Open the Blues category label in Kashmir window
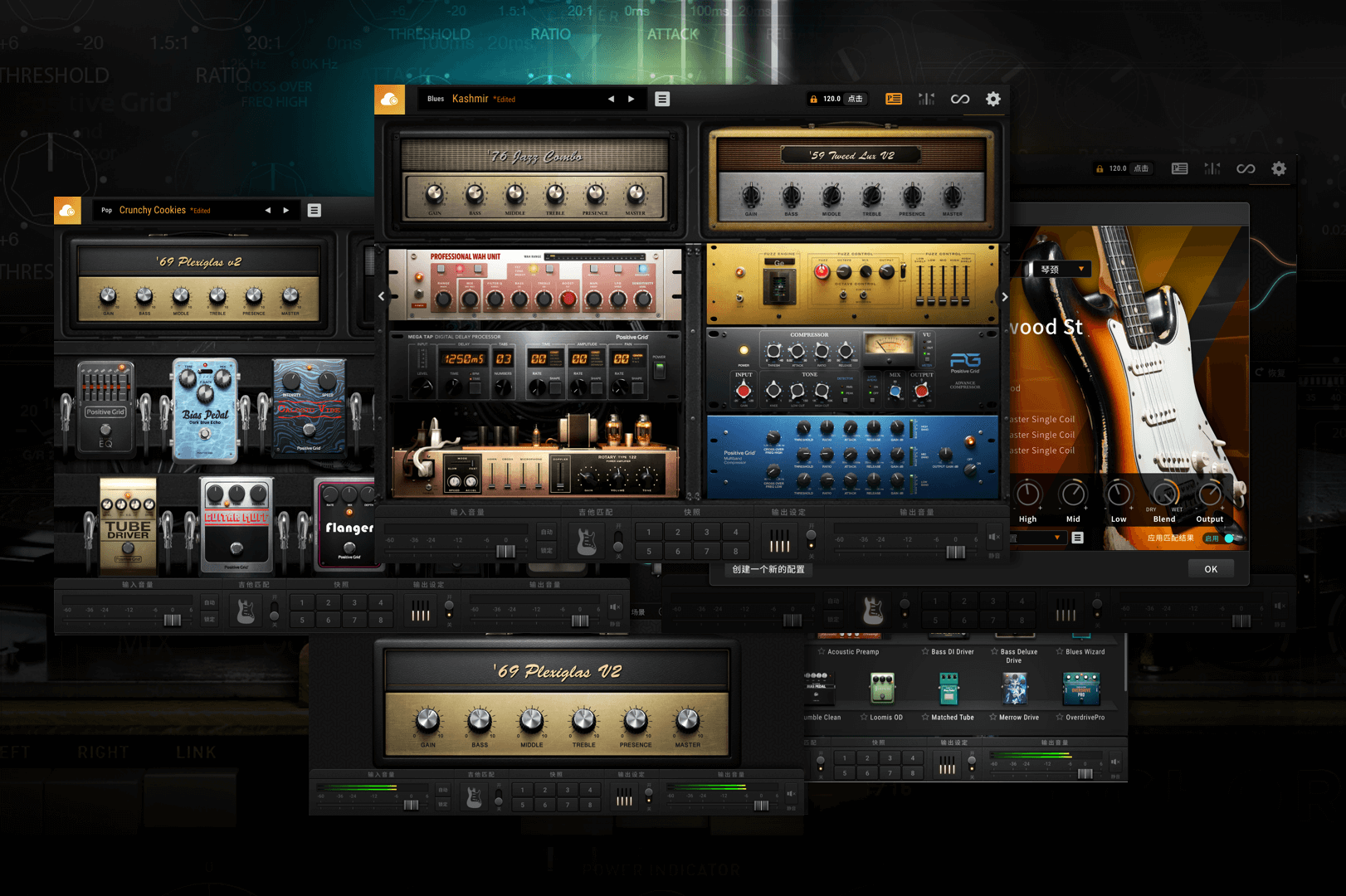Viewport: 1346px width, 896px height. [436, 99]
